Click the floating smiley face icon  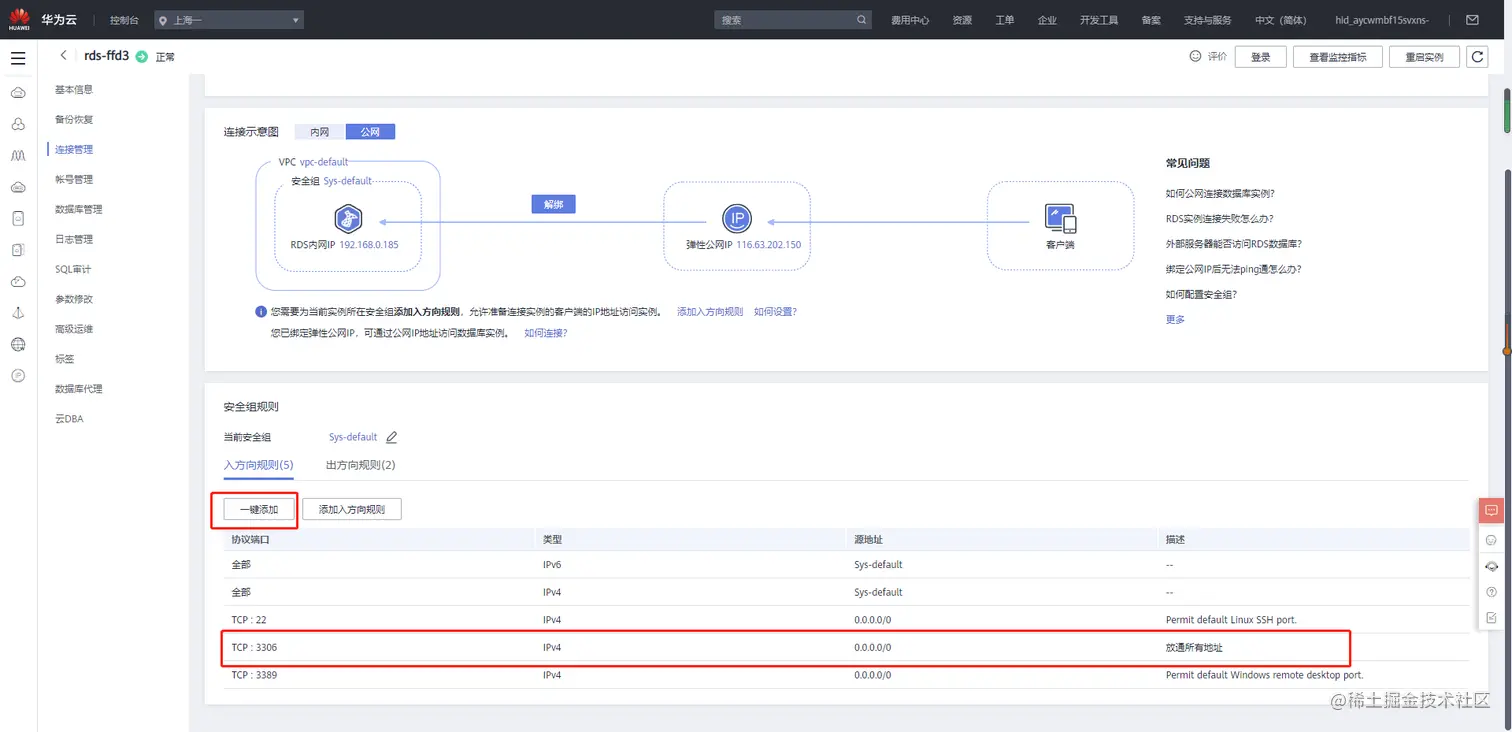point(1491,540)
